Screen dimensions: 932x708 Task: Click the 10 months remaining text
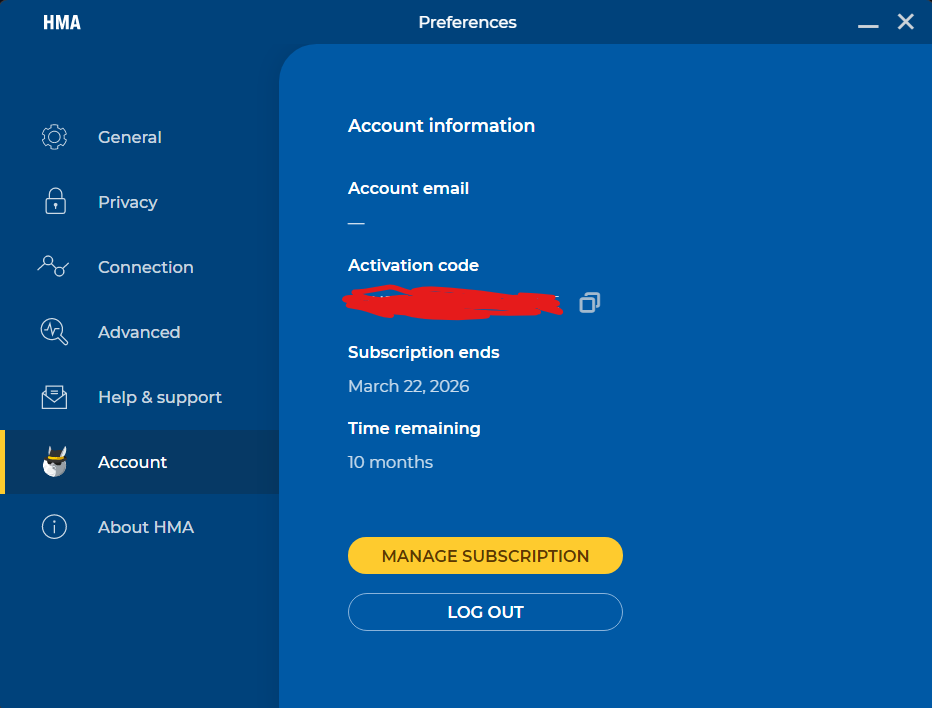[390, 462]
